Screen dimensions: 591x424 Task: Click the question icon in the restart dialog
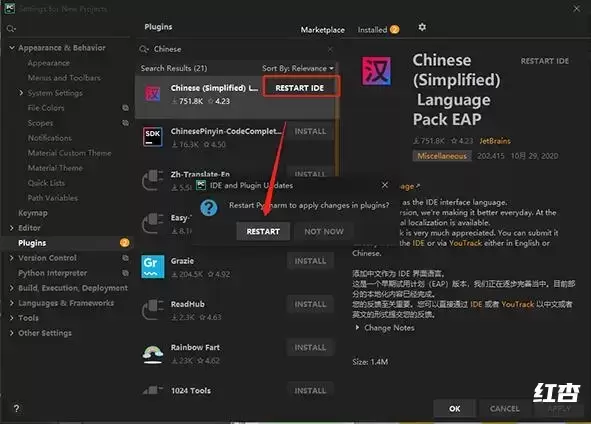(x=208, y=208)
